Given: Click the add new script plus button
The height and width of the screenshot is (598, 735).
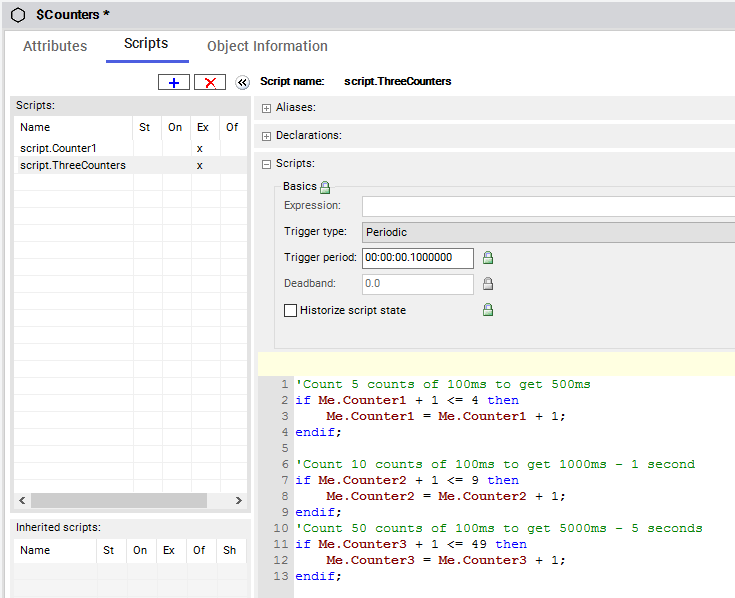Looking at the screenshot, I should tap(173, 82).
